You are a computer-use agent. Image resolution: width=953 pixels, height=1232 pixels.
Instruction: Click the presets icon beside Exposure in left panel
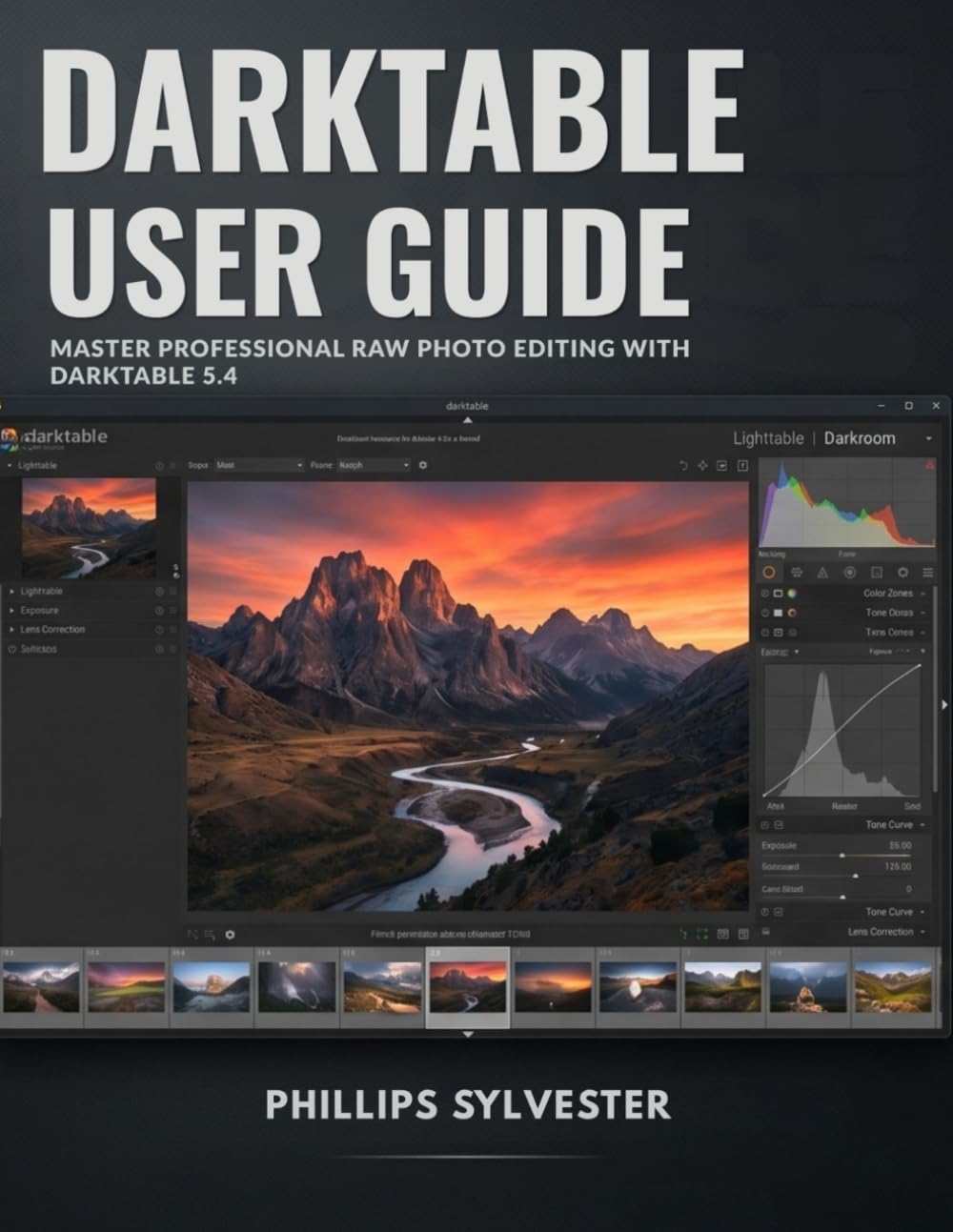pyautogui.click(x=172, y=611)
